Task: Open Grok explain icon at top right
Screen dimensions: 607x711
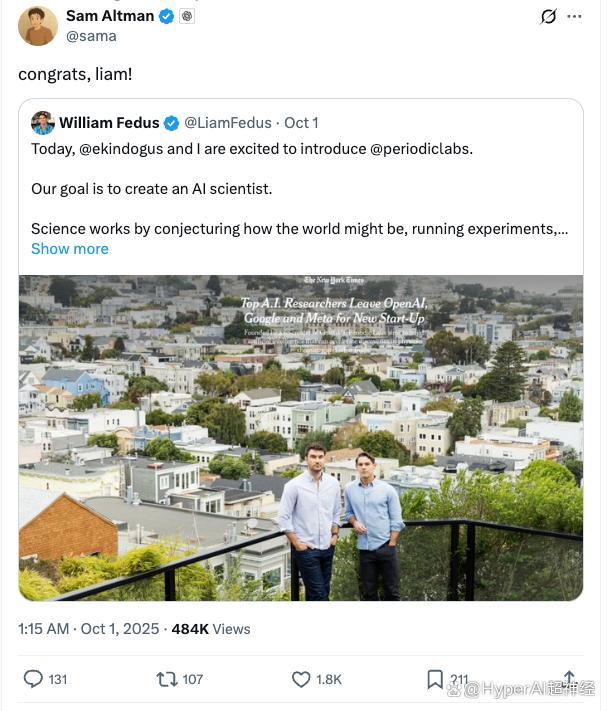Action: pyautogui.click(x=548, y=16)
